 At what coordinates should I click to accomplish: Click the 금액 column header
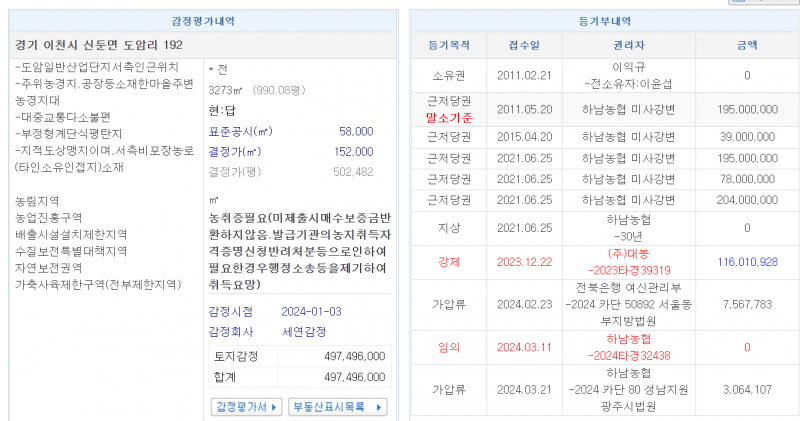click(x=747, y=45)
